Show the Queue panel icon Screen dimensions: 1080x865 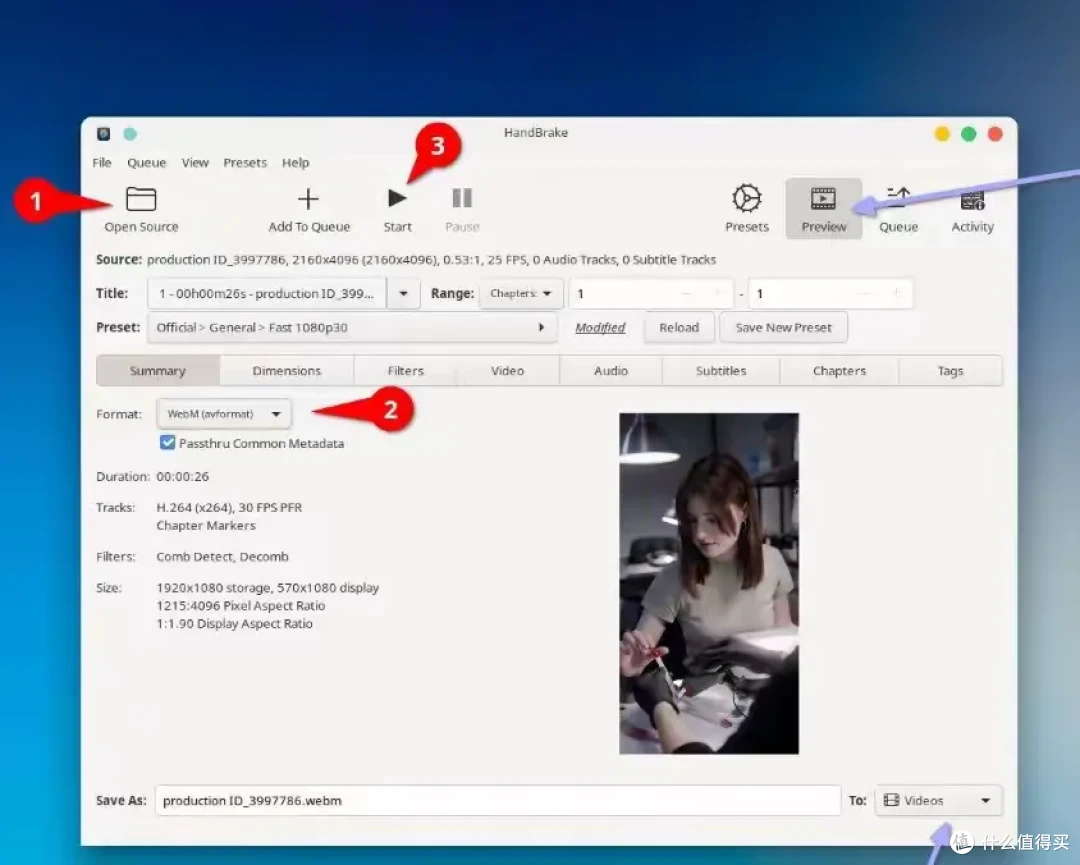point(898,198)
